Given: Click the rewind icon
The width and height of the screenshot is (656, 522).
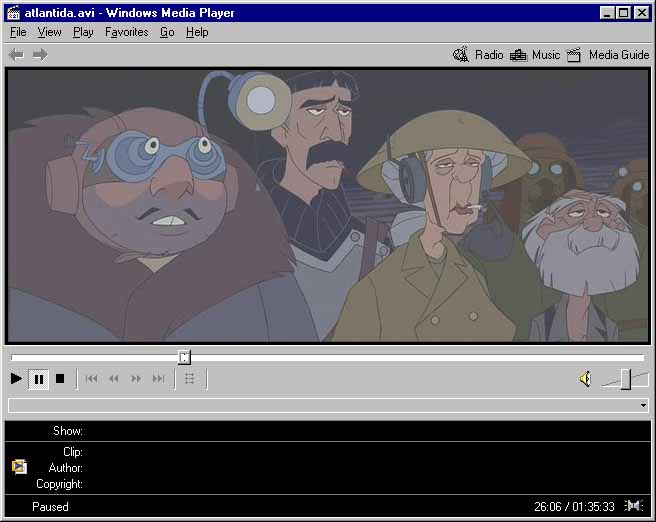Looking at the screenshot, I should (x=113, y=379).
